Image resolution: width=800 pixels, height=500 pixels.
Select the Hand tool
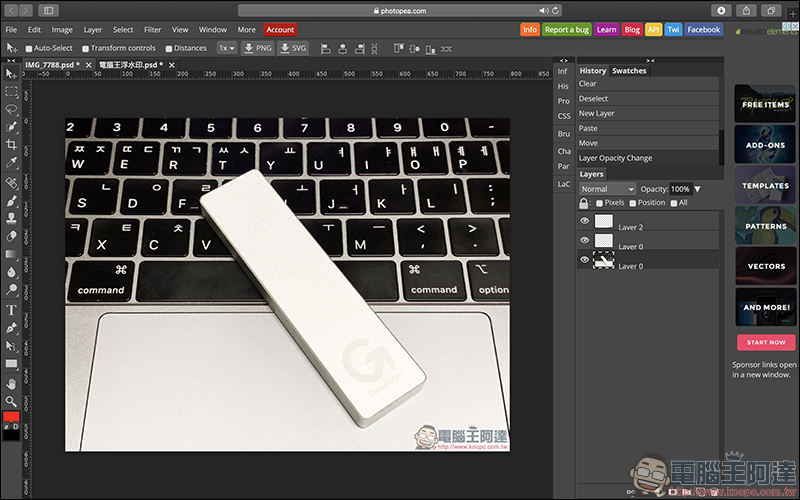[x=11, y=383]
